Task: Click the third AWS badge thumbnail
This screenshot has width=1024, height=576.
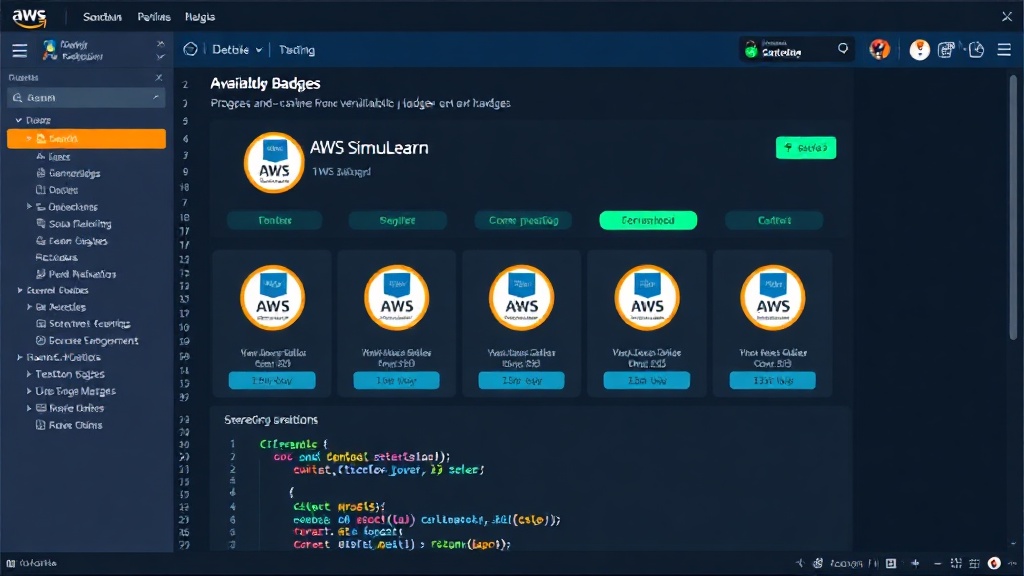Action: 521,298
